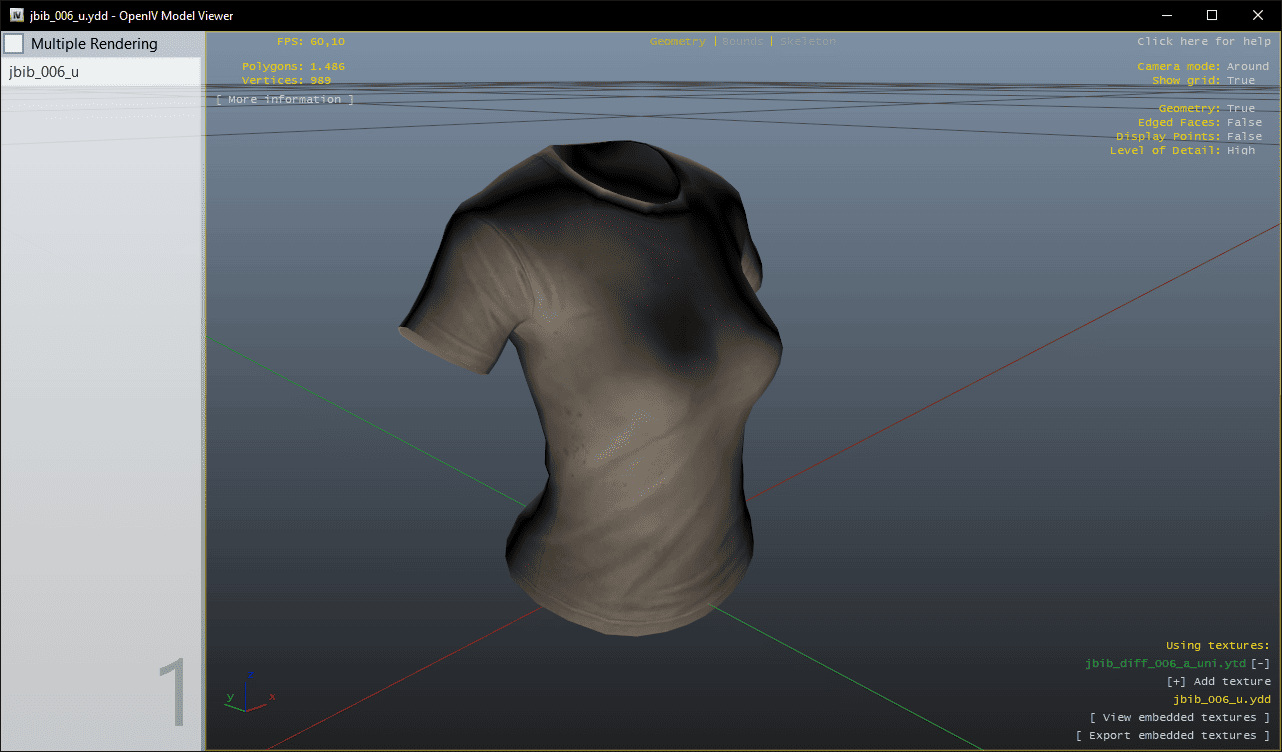Change Level of Detail from High
Image resolution: width=1282 pixels, height=752 pixels.
pos(1240,150)
